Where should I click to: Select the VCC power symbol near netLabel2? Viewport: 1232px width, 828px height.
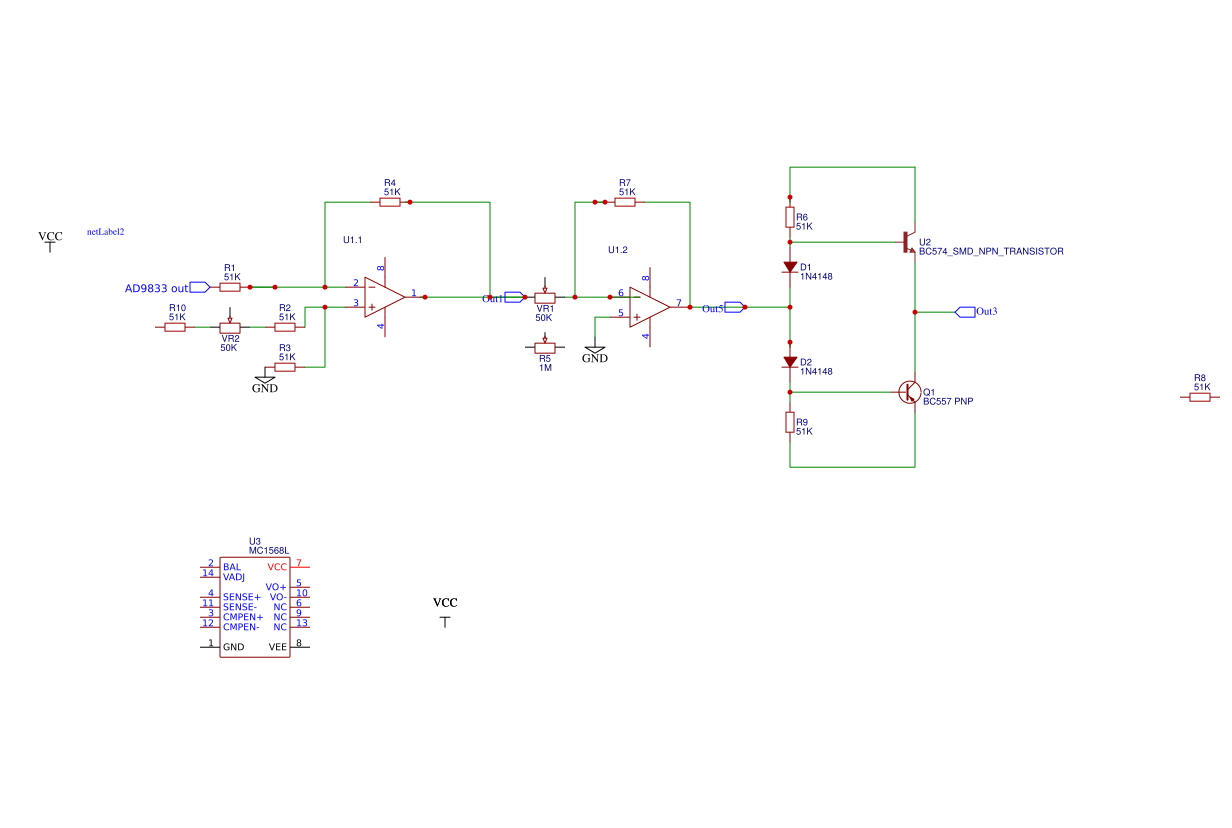click(50, 244)
